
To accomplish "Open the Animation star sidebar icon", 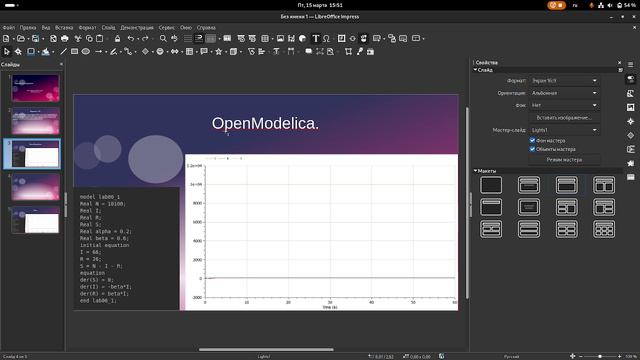I will pos(631,163).
